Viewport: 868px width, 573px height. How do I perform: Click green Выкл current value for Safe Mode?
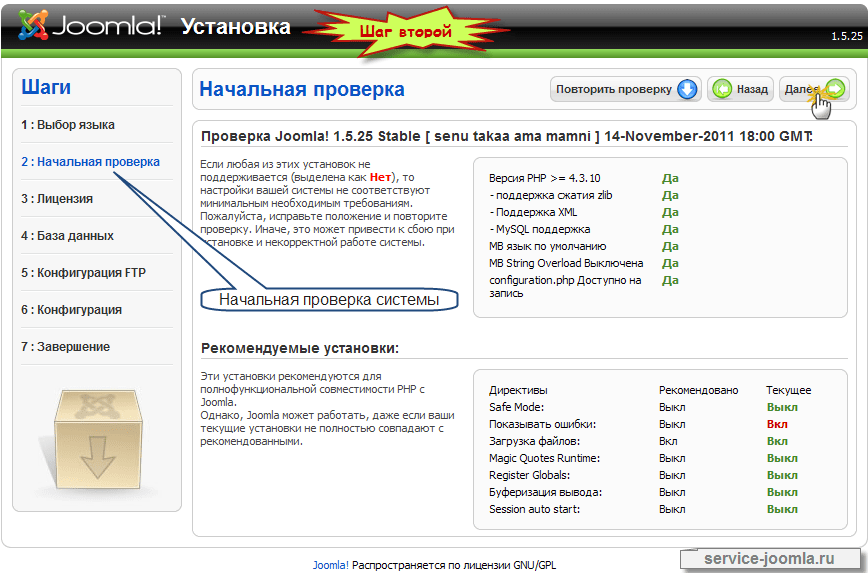point(782,407)
